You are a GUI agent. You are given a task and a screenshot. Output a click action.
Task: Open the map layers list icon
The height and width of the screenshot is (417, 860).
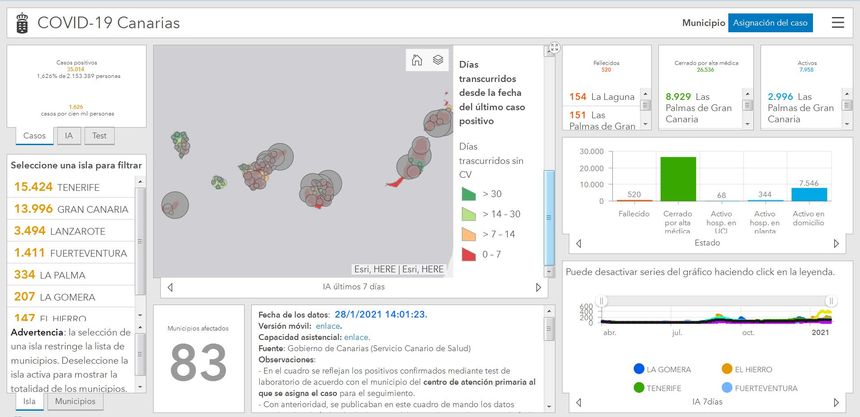[438, 60]
